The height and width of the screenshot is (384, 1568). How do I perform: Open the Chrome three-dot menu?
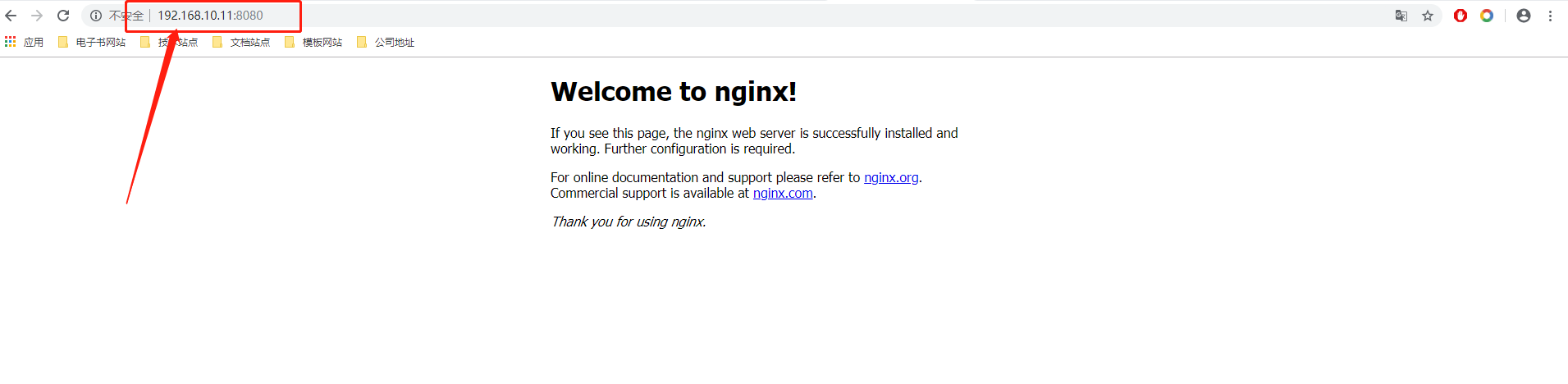[1550, 16]
